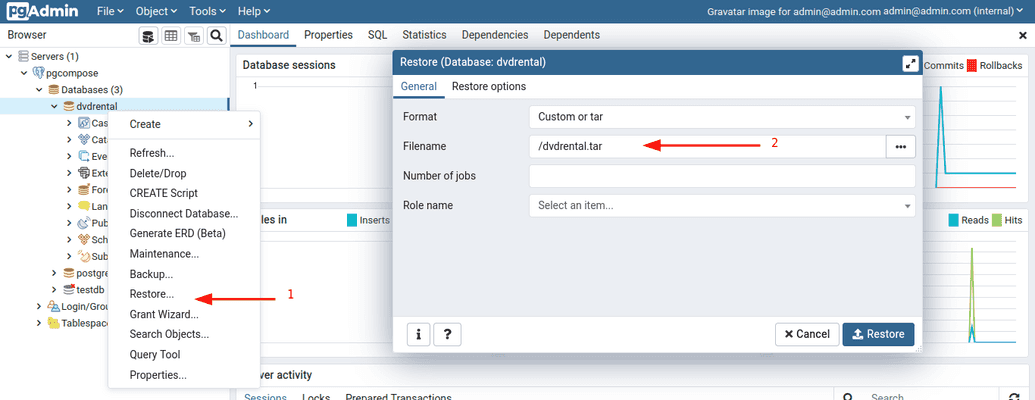
Task: Switch to the Properties tab
Action: pyautogui.click(x=328, y=35)
